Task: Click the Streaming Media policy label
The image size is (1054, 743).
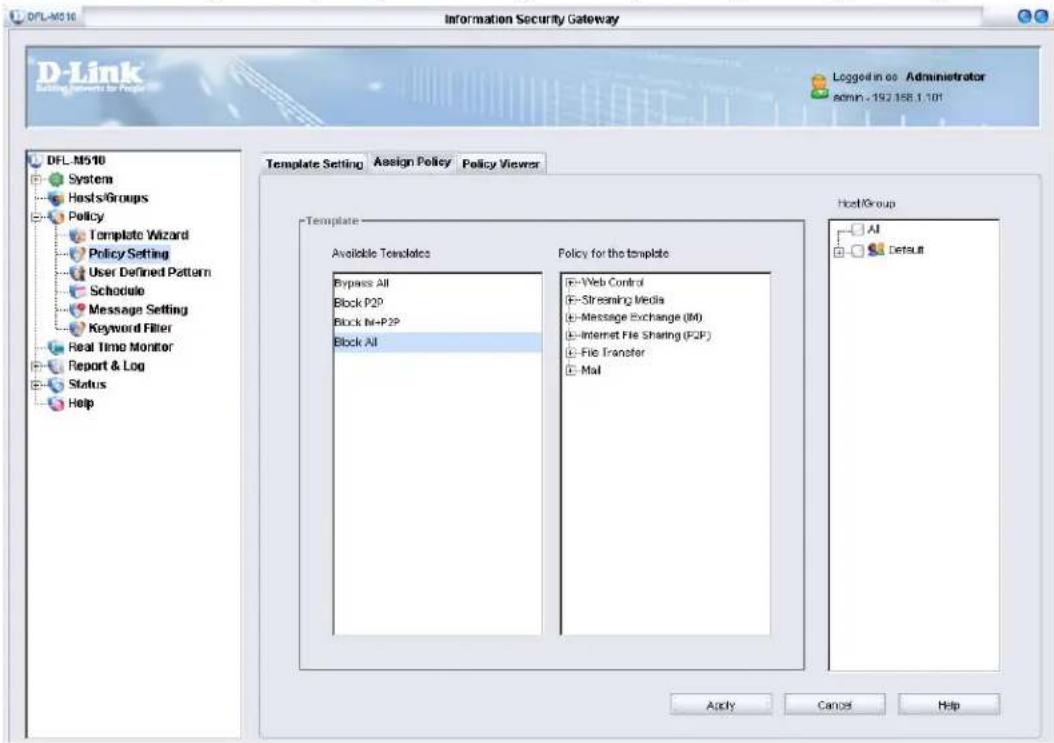Action: [622, 300]
